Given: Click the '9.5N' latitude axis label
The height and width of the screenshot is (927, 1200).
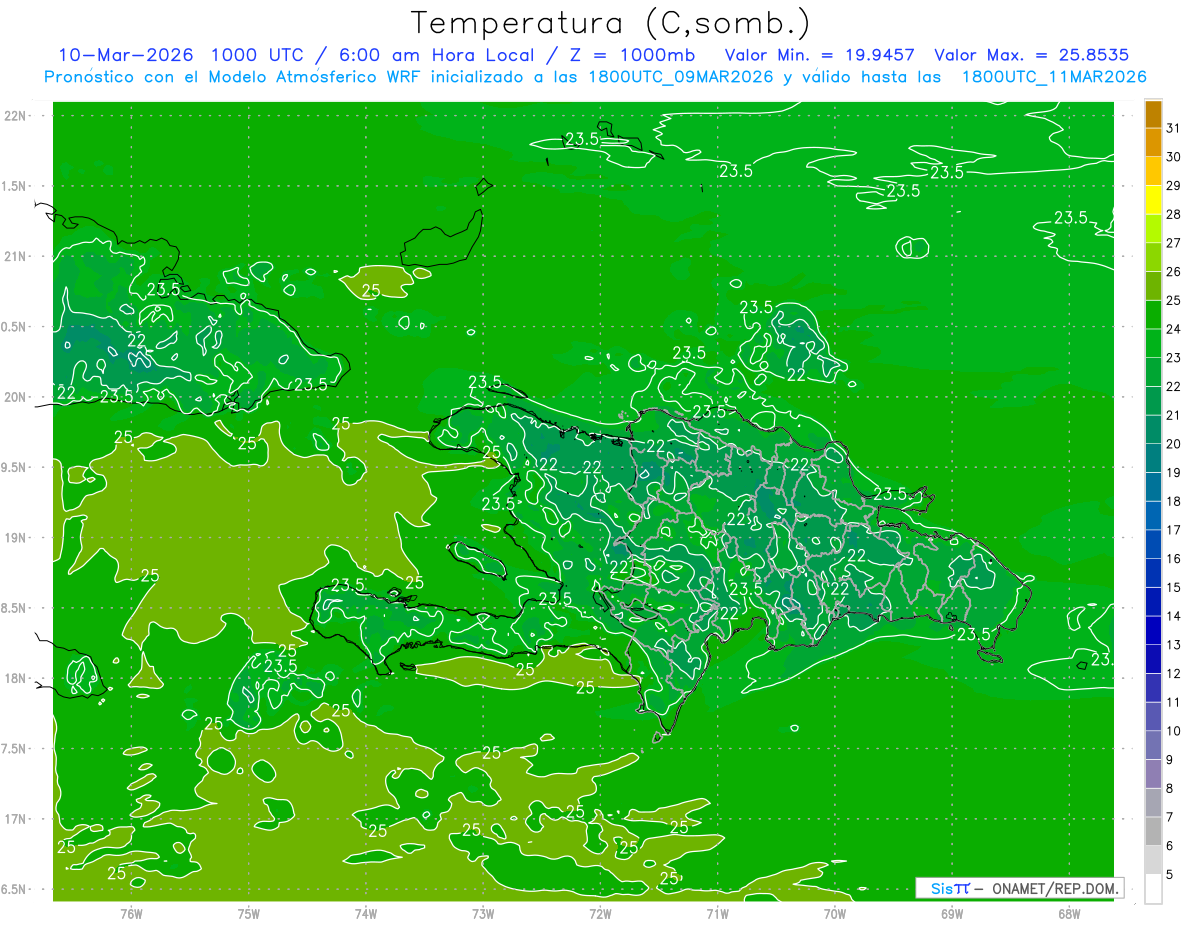Looking at the screenshot, I should (15, 468).
